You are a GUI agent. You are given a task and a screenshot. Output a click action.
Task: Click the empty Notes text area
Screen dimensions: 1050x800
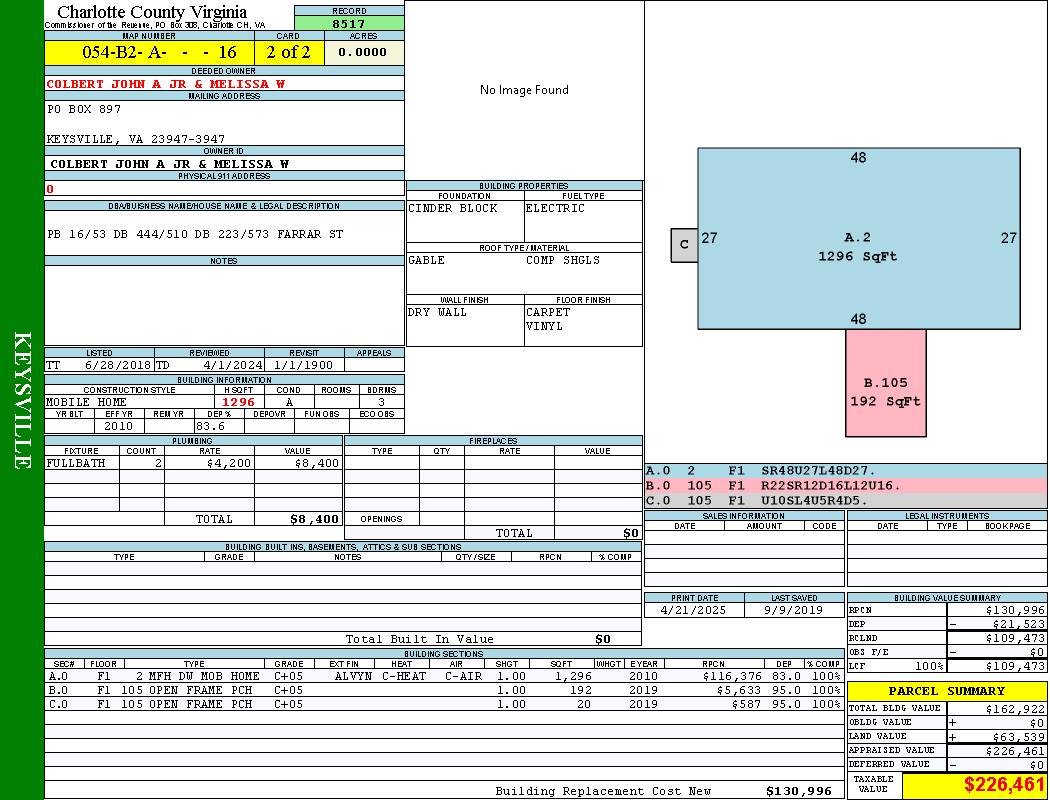click(x=224, y=305)
